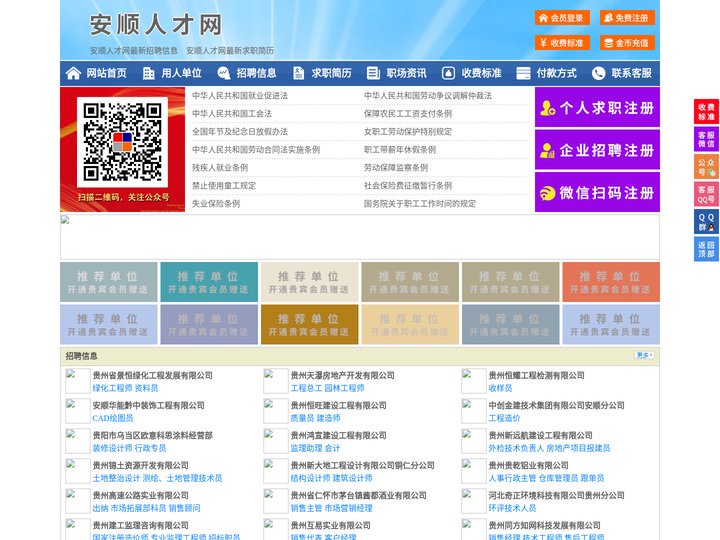The image size is (720, 540).
Task: Click the document icon beside 求职简历
Action: [x=298, y=73]
